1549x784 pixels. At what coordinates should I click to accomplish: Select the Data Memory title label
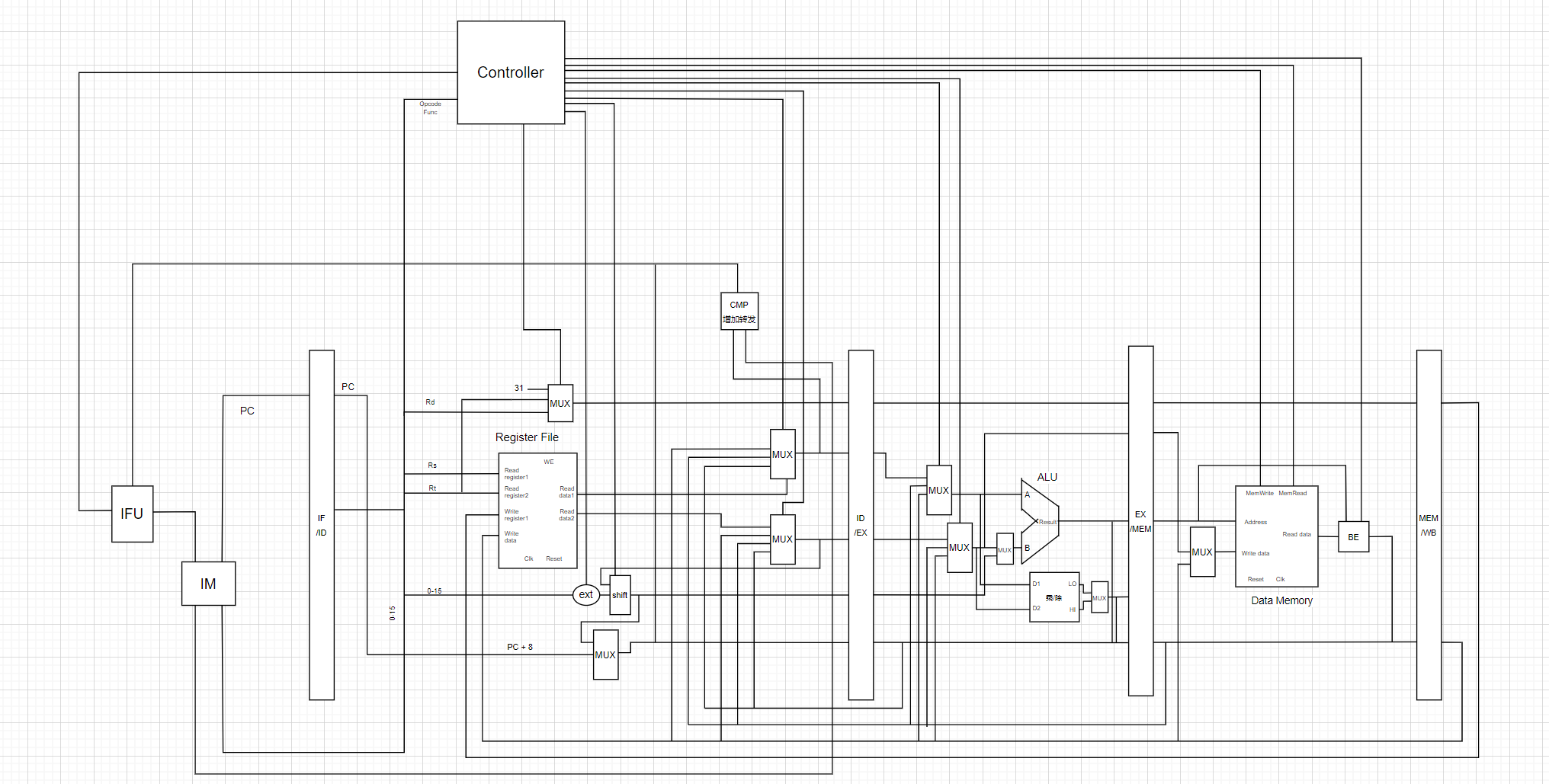coord(1281,600)
